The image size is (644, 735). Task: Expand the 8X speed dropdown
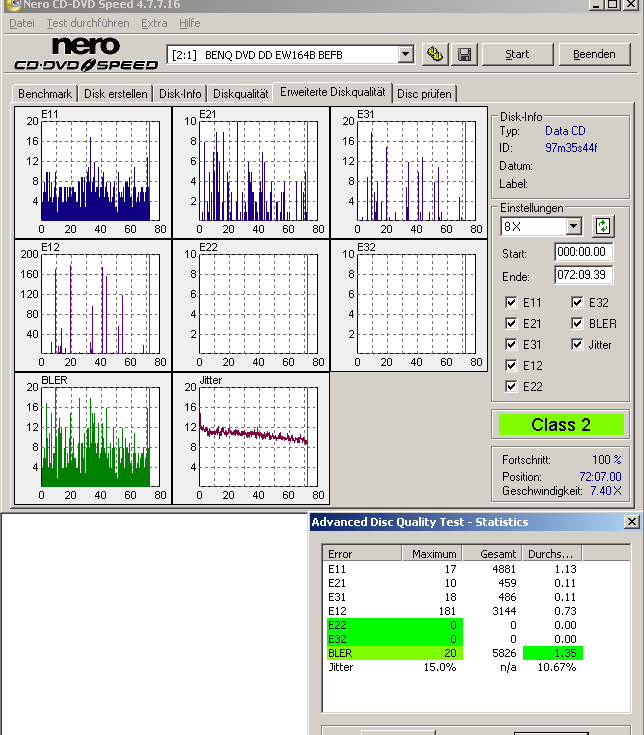tap(575, 226)
